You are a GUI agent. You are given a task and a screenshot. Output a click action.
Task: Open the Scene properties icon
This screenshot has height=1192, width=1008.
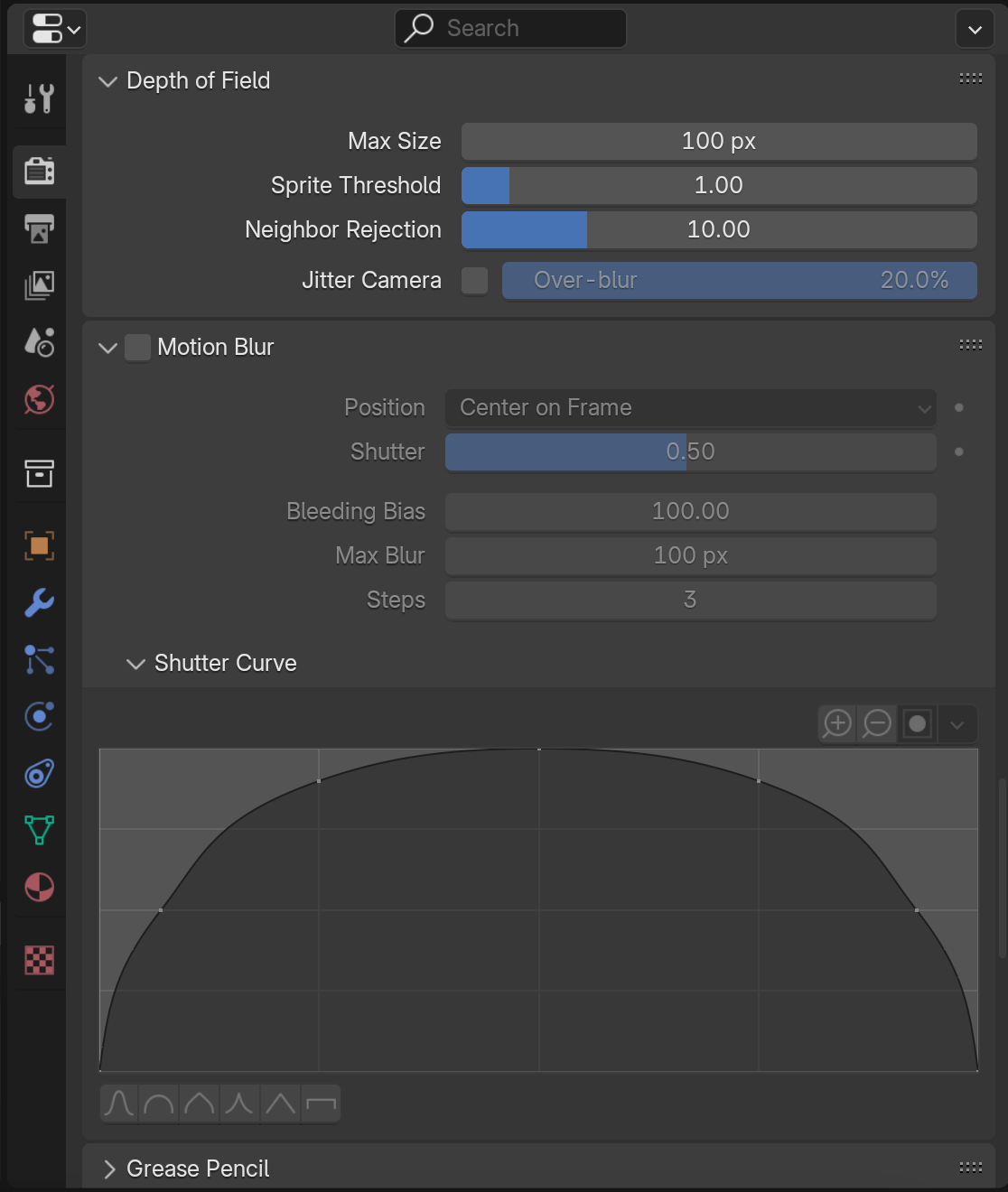pos(39,342)
